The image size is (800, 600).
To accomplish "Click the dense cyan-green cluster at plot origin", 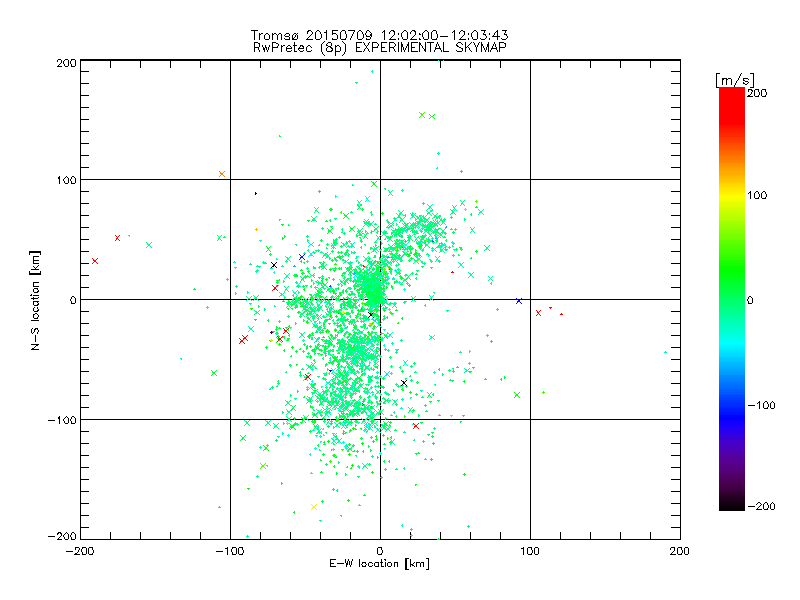I will point(375,290).
